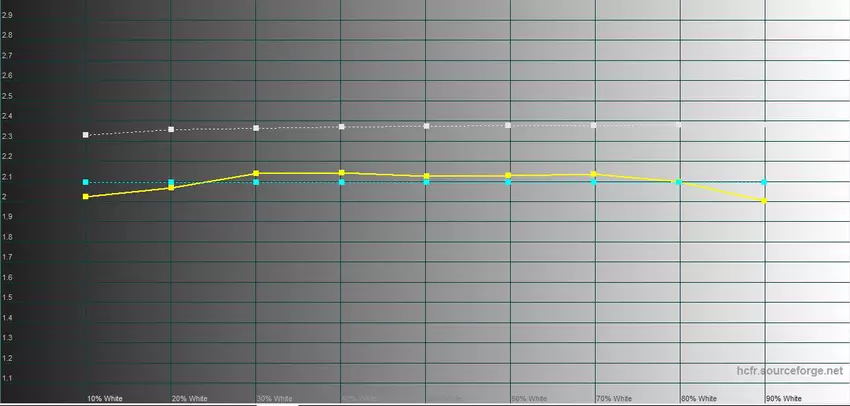850x406 pixels.
Task: Click the 1.1 value on the y-axis
Action: (8, 378)
